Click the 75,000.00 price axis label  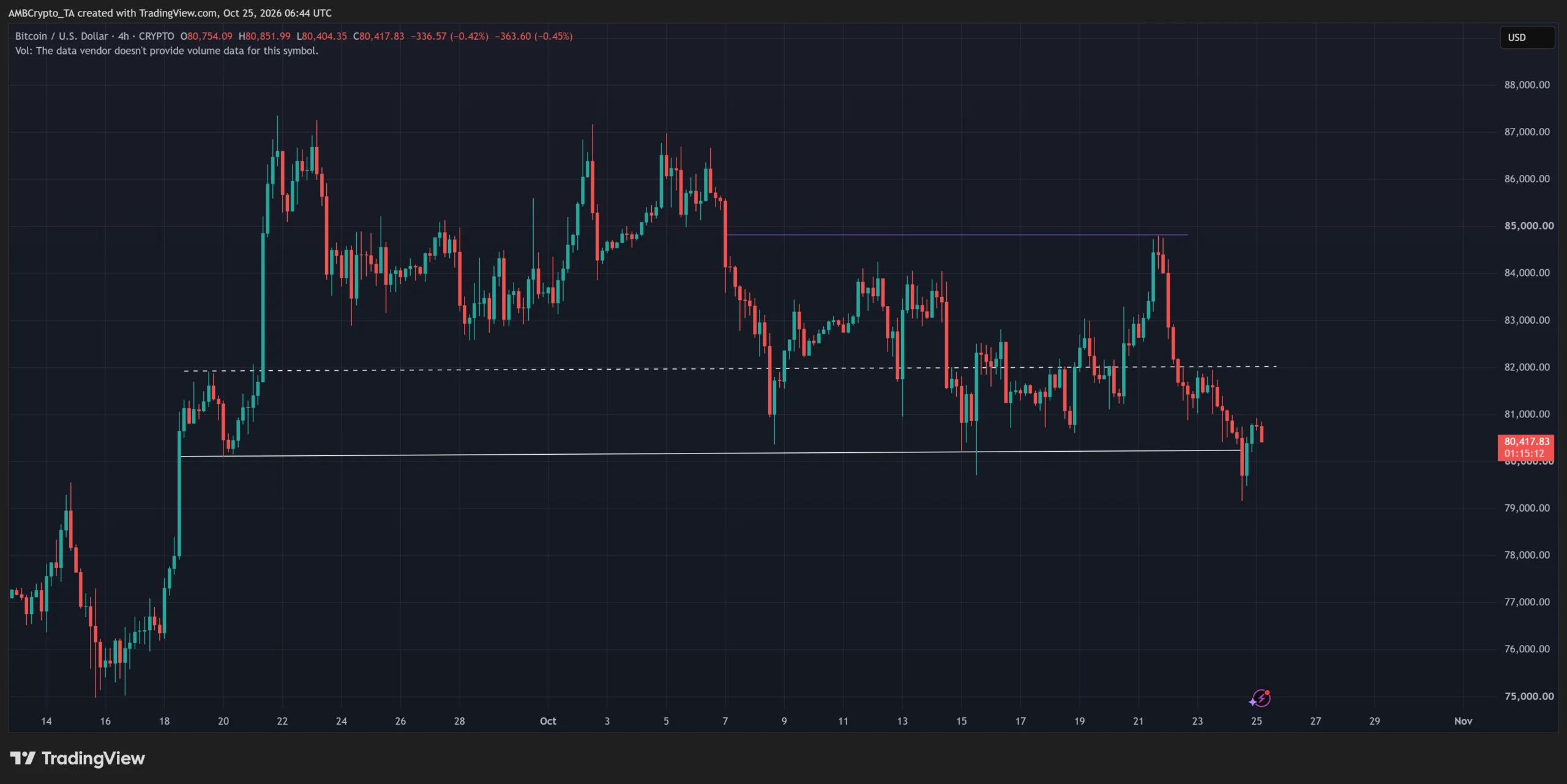coord(1528,696)
